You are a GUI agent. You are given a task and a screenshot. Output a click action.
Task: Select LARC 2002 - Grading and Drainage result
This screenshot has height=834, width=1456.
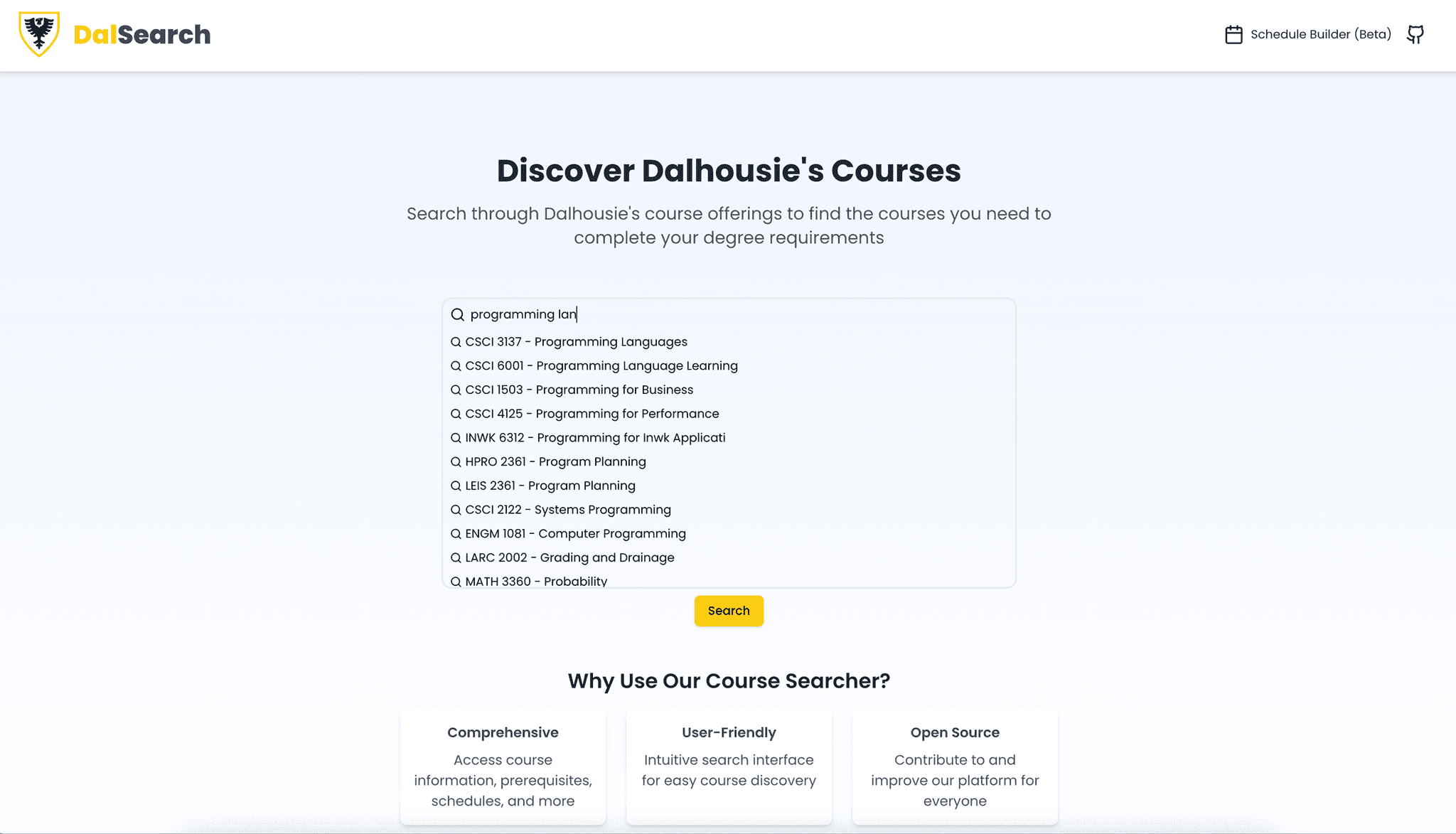(570, 557)
